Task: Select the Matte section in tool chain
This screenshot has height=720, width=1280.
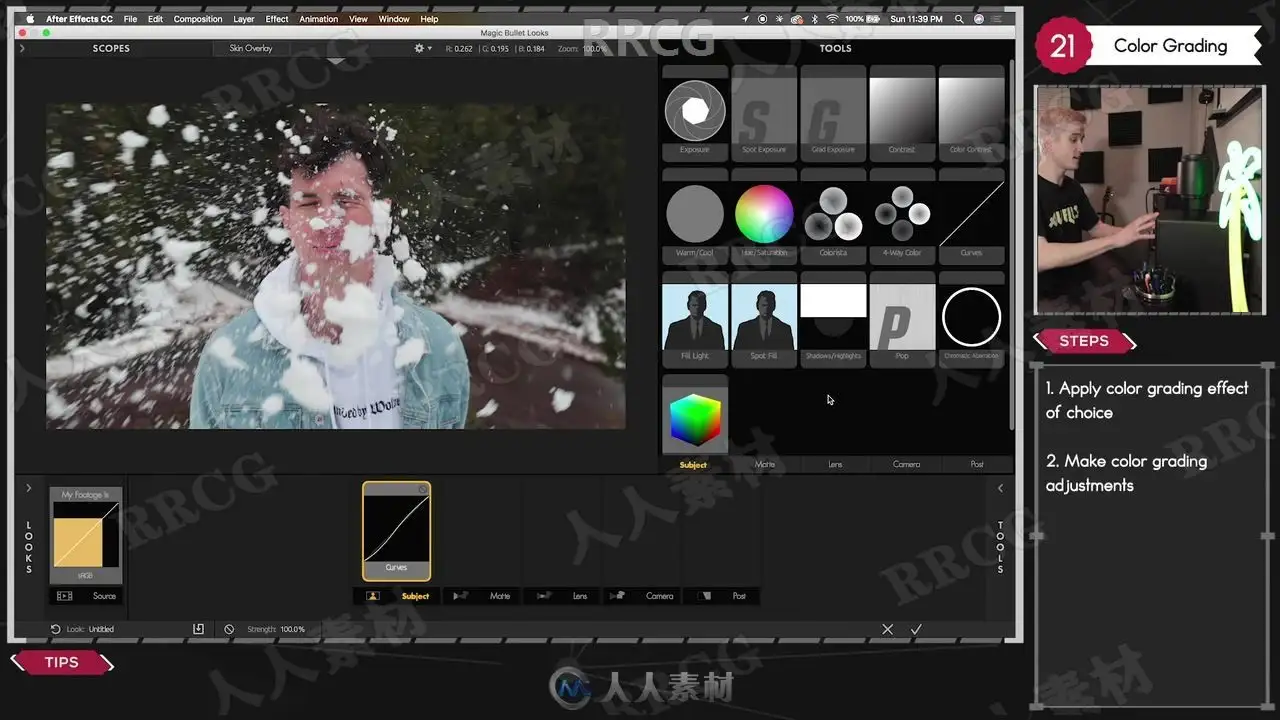Action: [x=482, y=596]
